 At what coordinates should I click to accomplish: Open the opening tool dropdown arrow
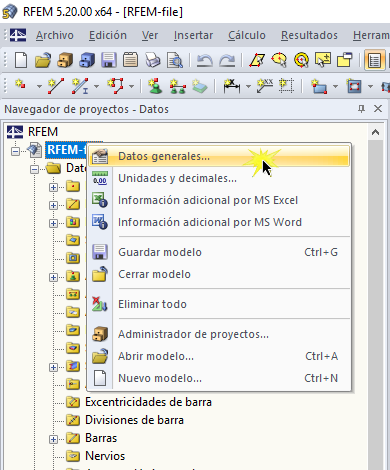click(x=370, y=87)
